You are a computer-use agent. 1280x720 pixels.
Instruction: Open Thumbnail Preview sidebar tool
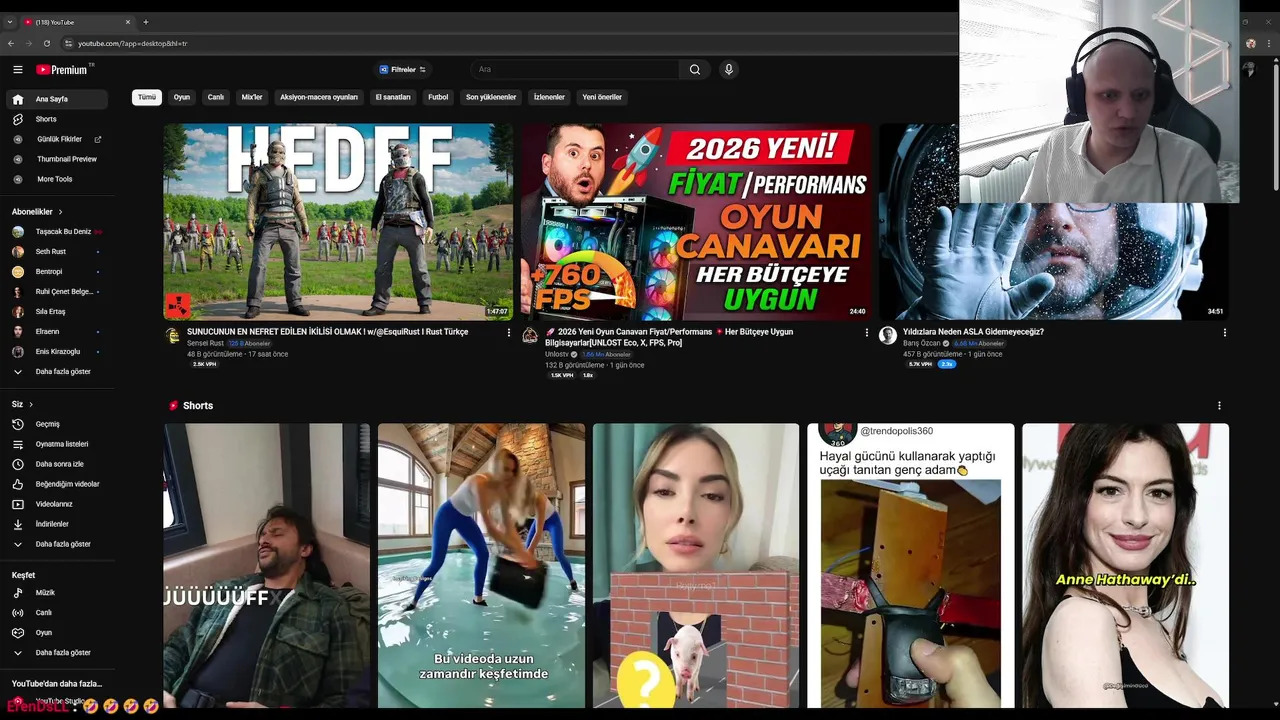click(x=56, y=159)
